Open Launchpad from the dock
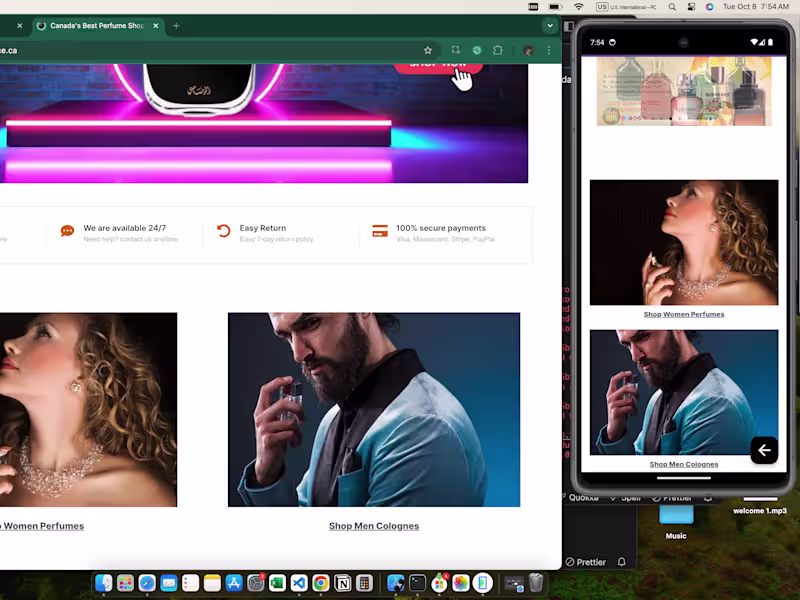The height and width of the screenshot is (600, 800). coord(125,583)
